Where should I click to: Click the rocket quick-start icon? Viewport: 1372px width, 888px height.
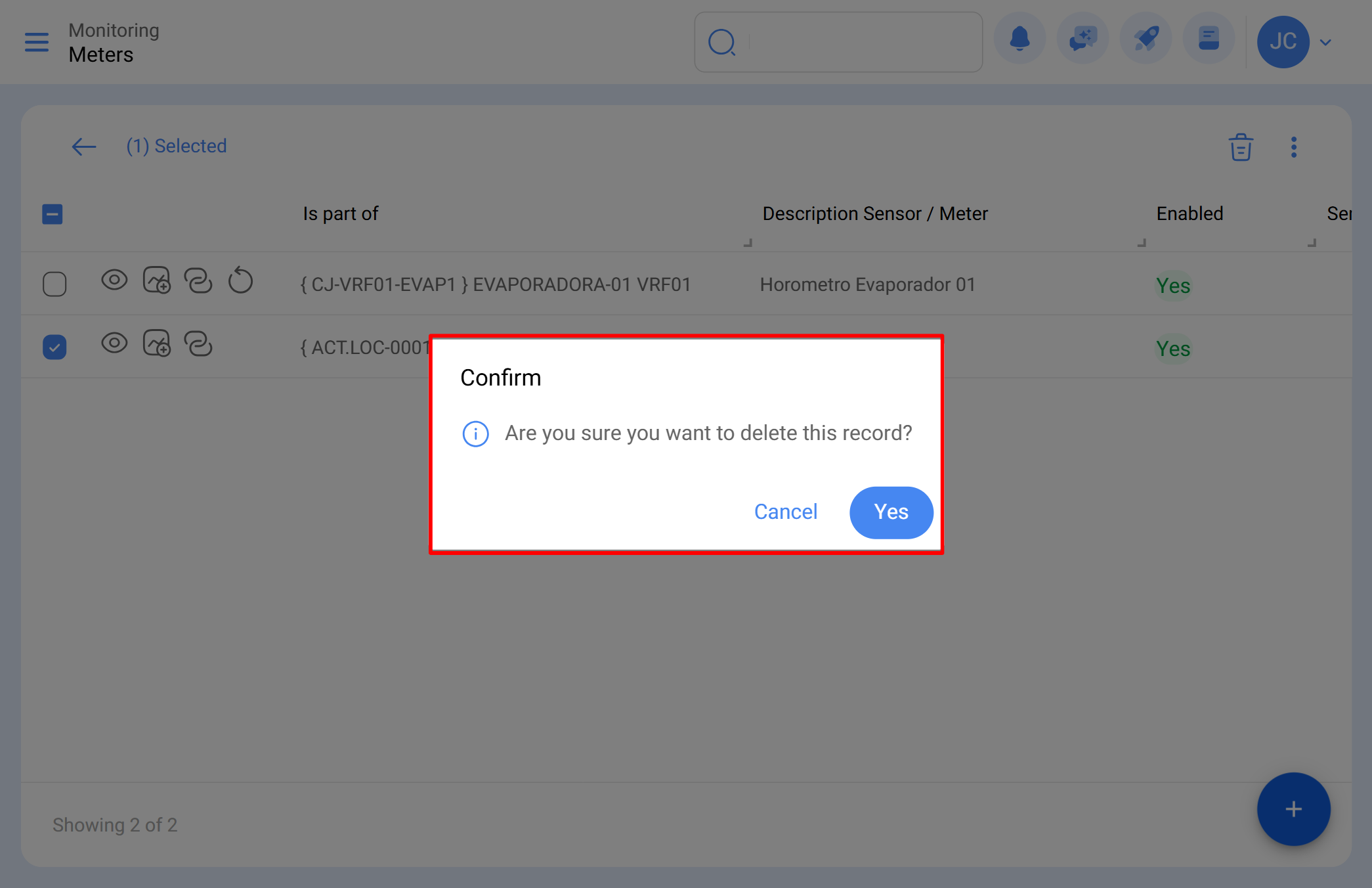(x=1146, y=39)
